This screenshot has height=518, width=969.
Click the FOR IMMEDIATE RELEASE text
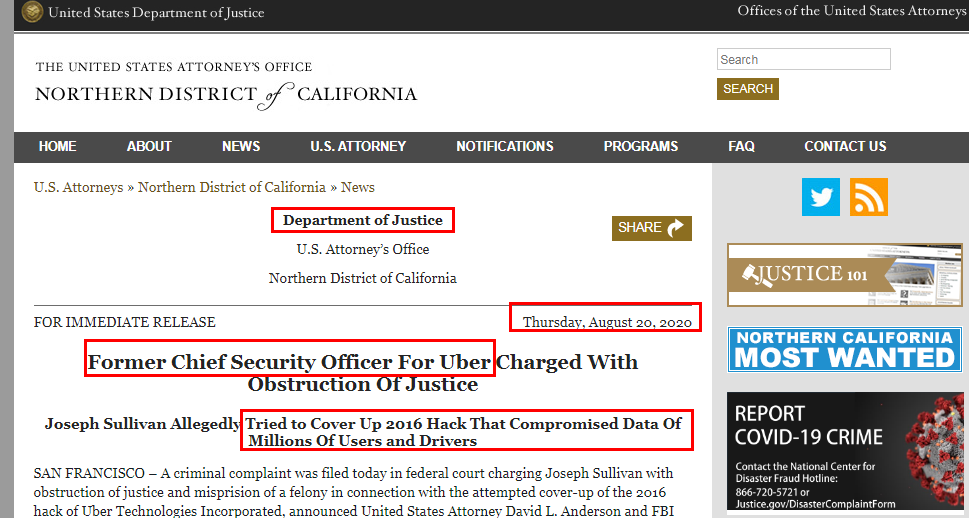[124, 322]
